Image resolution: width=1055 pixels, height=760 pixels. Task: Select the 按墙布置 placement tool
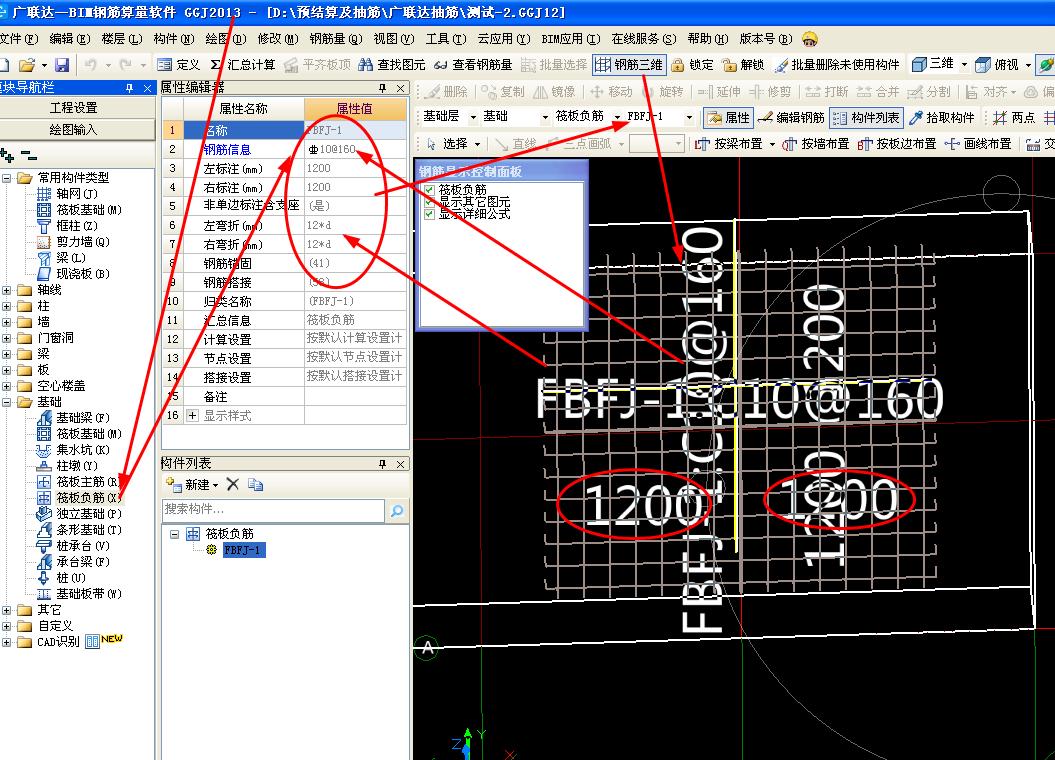[815, 144]
